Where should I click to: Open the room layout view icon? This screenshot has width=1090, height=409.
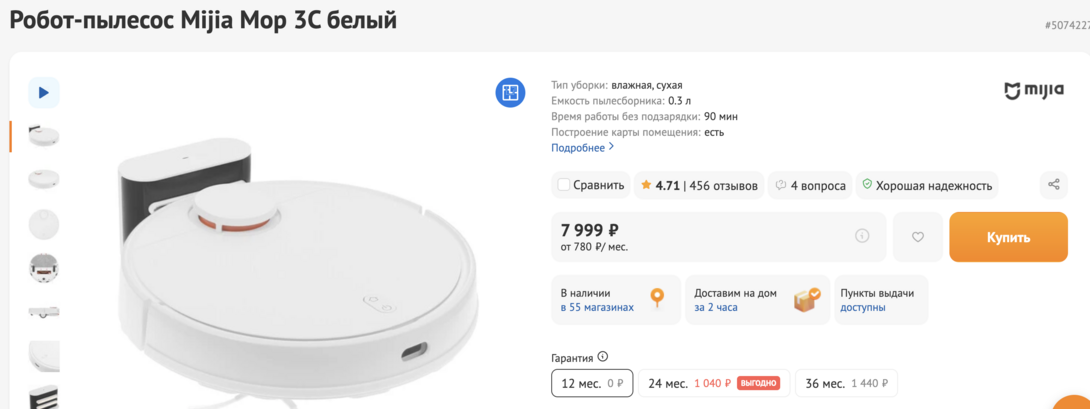pyautogui.click(x=510, y=92)
